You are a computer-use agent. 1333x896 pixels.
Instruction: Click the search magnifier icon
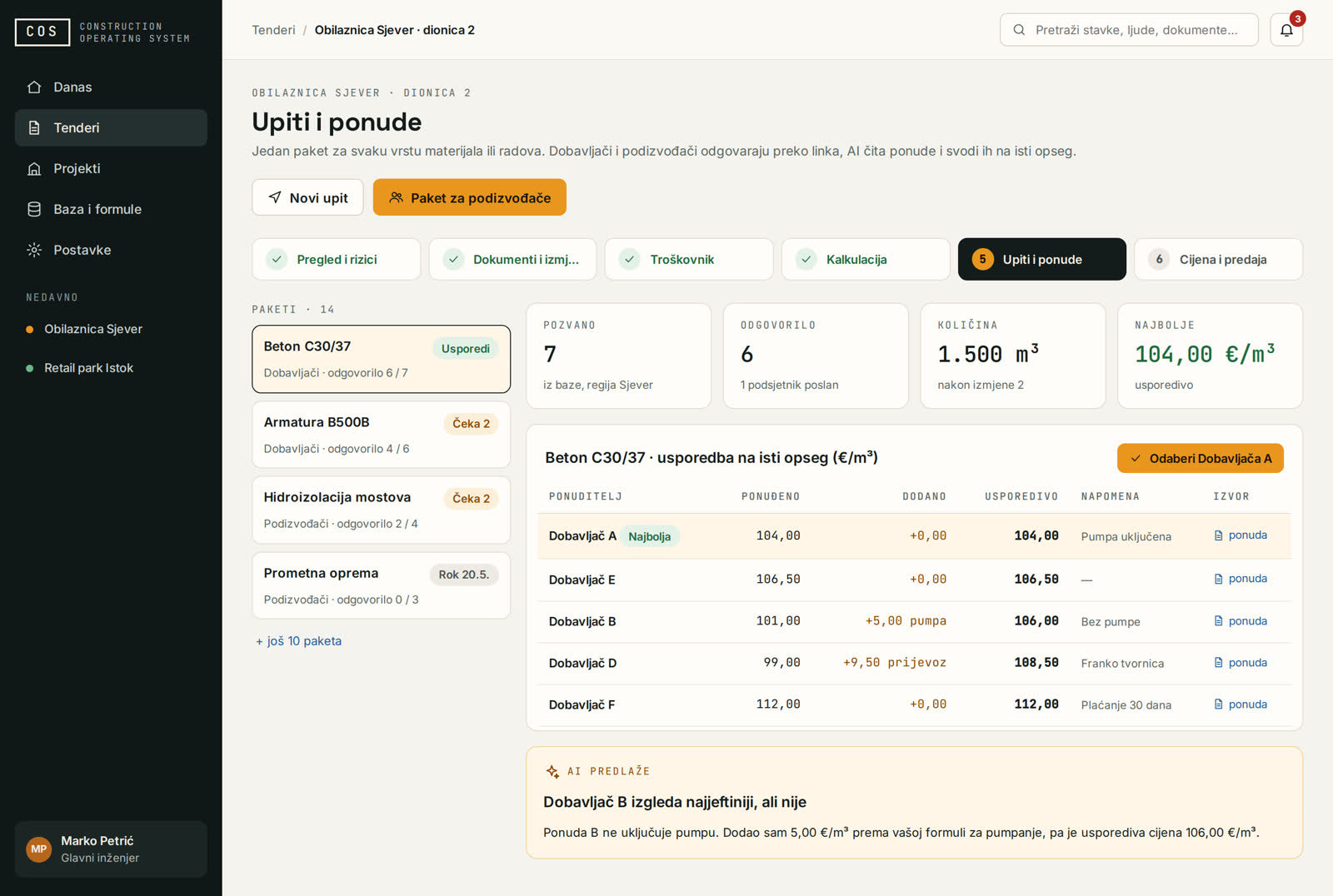tap(1019, 30)
